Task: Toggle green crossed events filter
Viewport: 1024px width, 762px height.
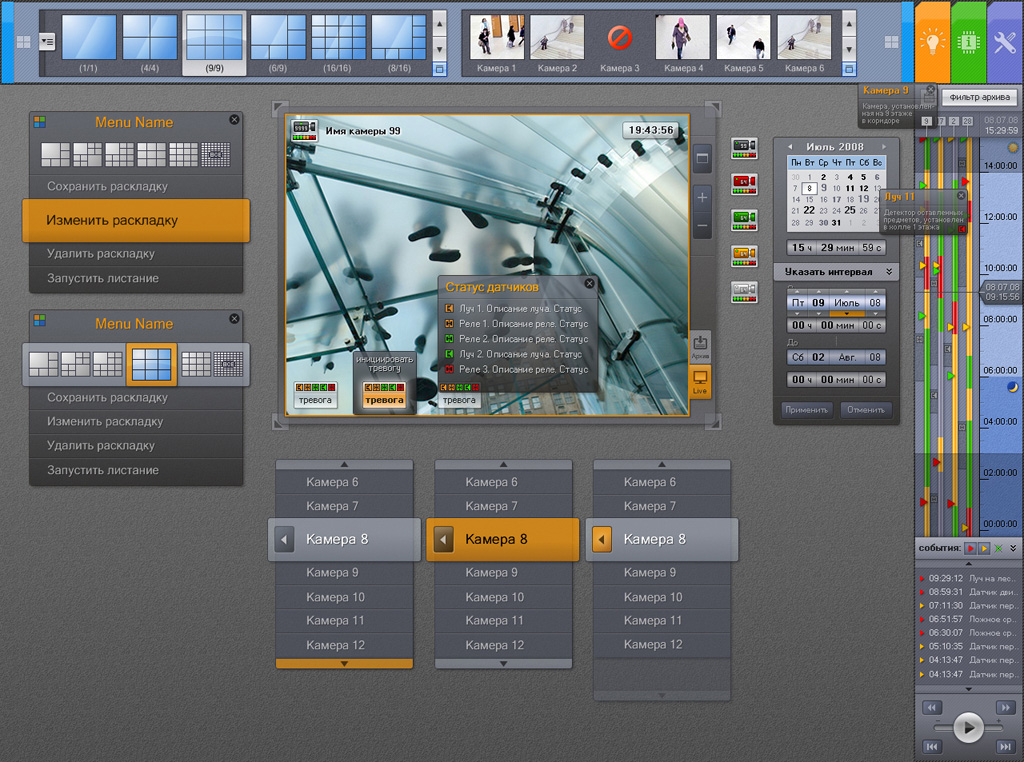Action: (998, 548)
